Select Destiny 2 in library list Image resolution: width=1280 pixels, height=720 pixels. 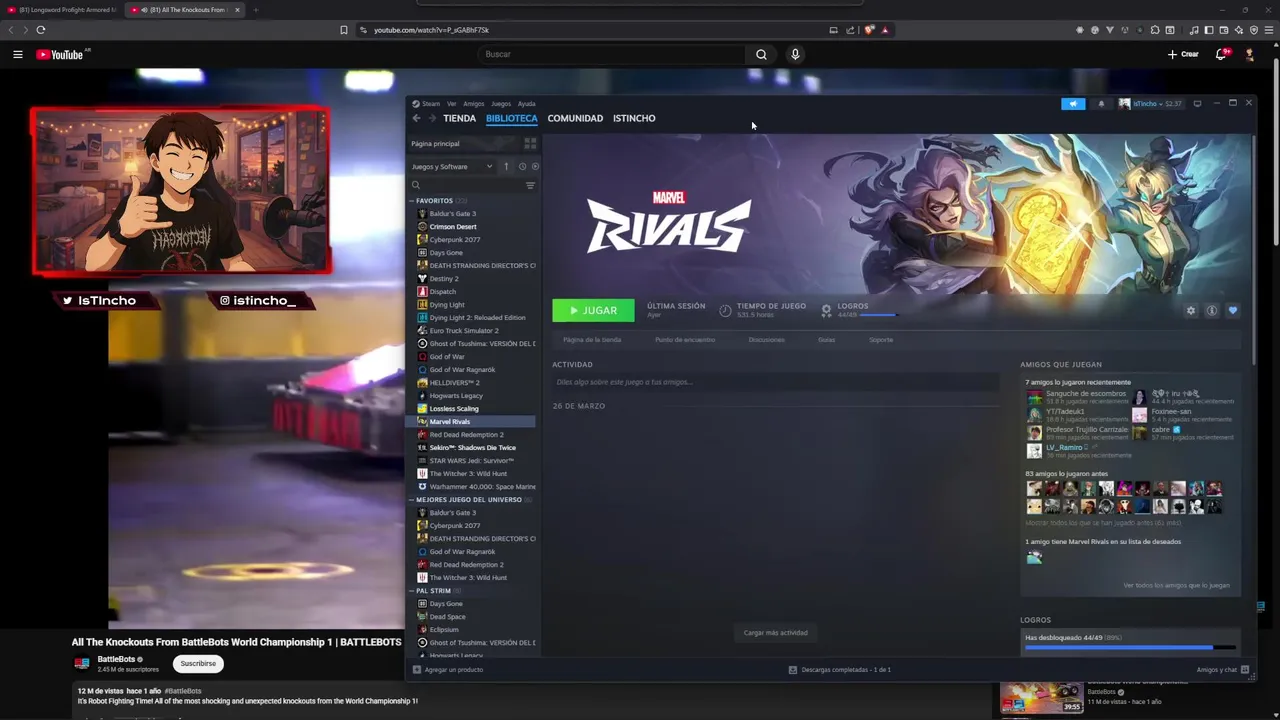click(x=443, y=278)
